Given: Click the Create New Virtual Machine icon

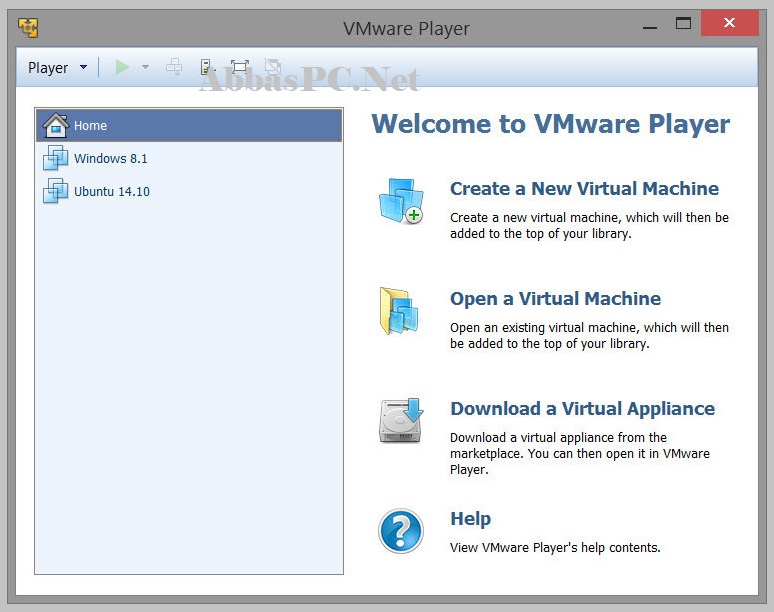Looking at the screenshot, I should (401, 201).
